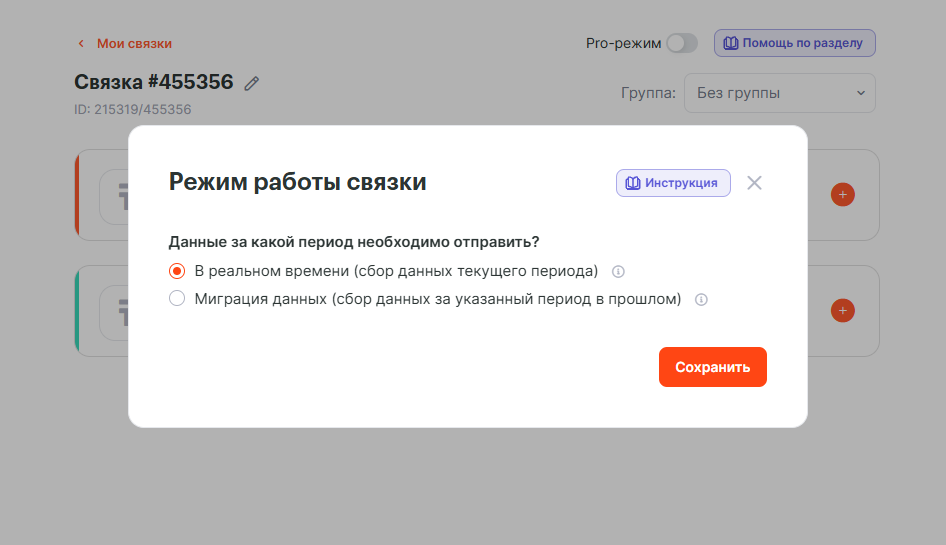Go back via the Мои связки link
The width and height of the screenshot is (946, 545).
(x=134, y=44)
